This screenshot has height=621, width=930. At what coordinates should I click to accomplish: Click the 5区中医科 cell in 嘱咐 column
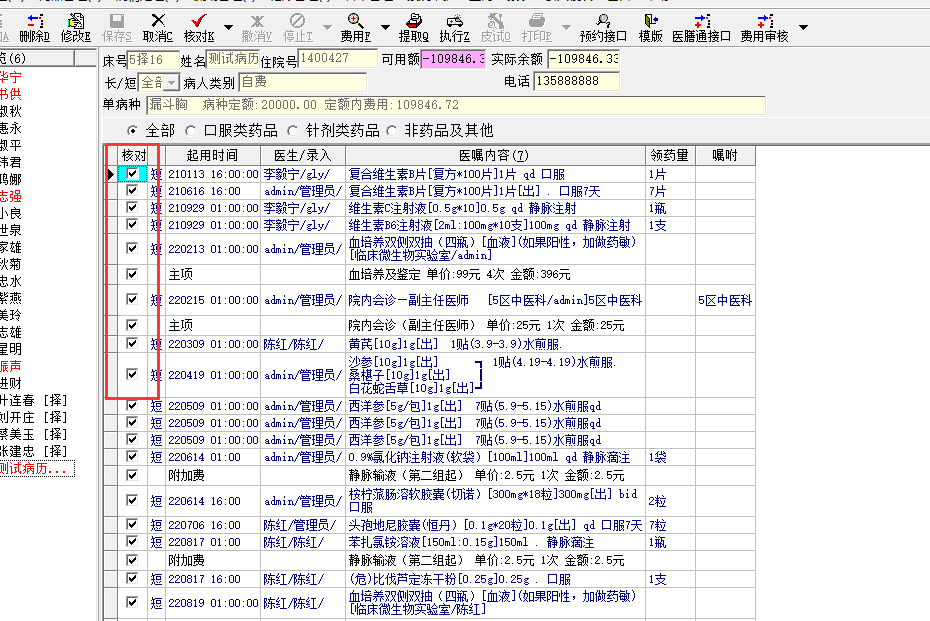point(725,300)
